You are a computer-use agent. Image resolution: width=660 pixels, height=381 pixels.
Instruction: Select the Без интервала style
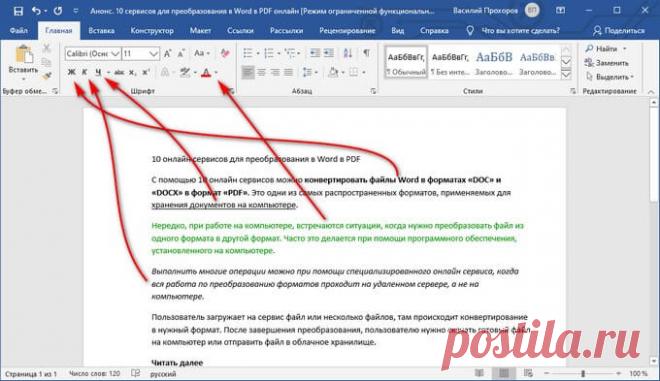pyautogui.click(x=450, y=62)
